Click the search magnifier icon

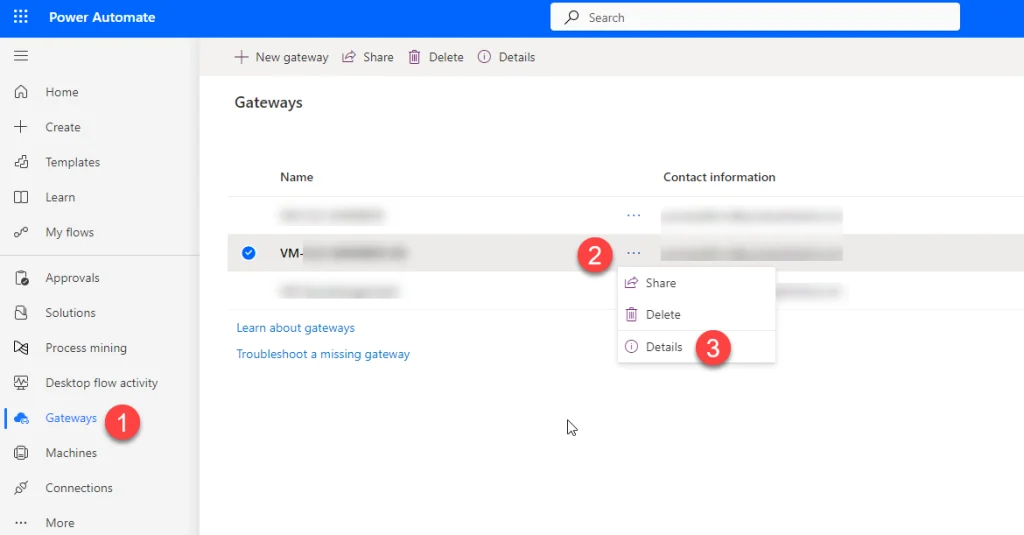(x=572, y=17)
